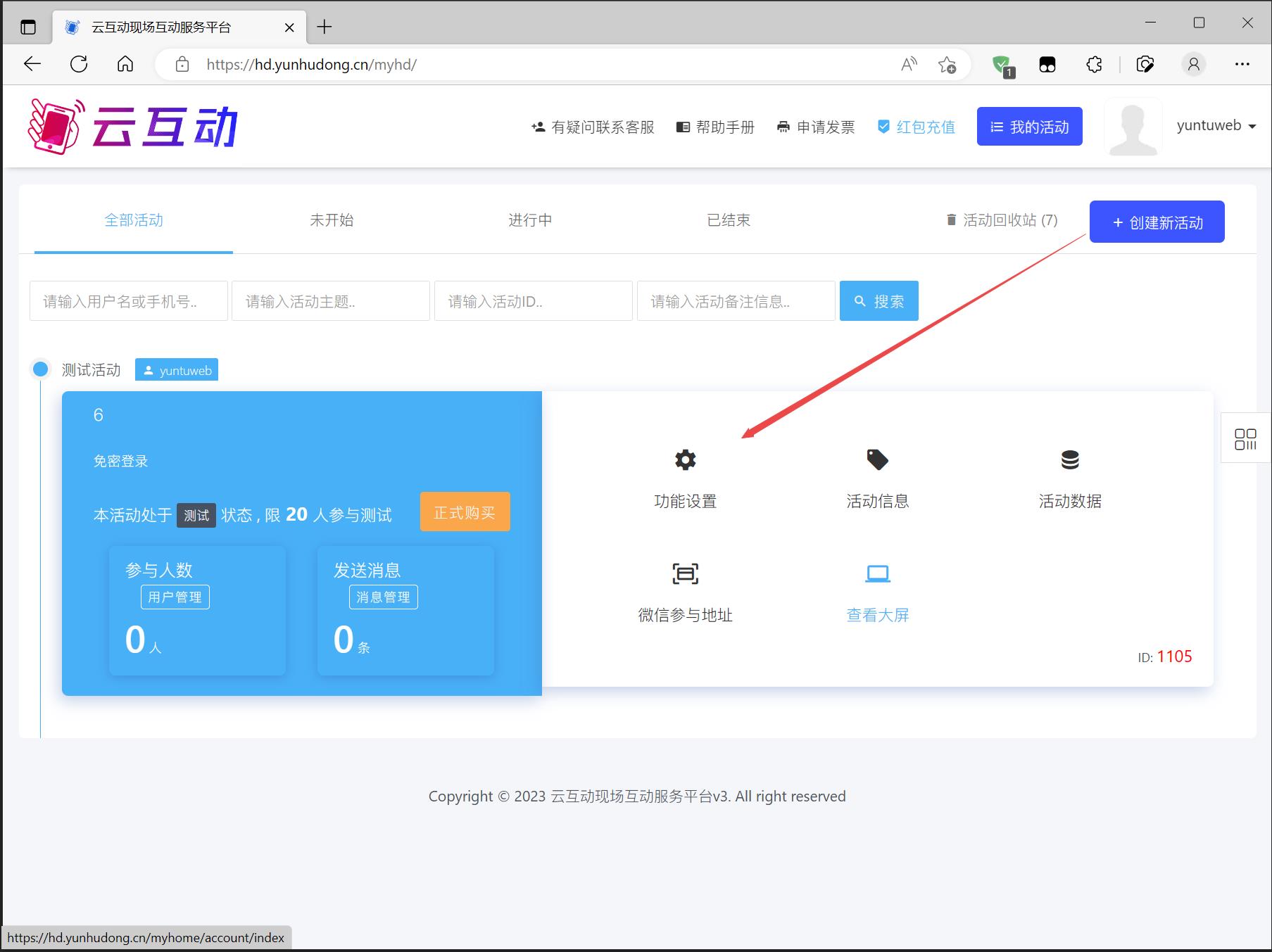This screenshot has width=1272, height=952.
Task: Click the browser address bar URL
Action: (312, 64)
